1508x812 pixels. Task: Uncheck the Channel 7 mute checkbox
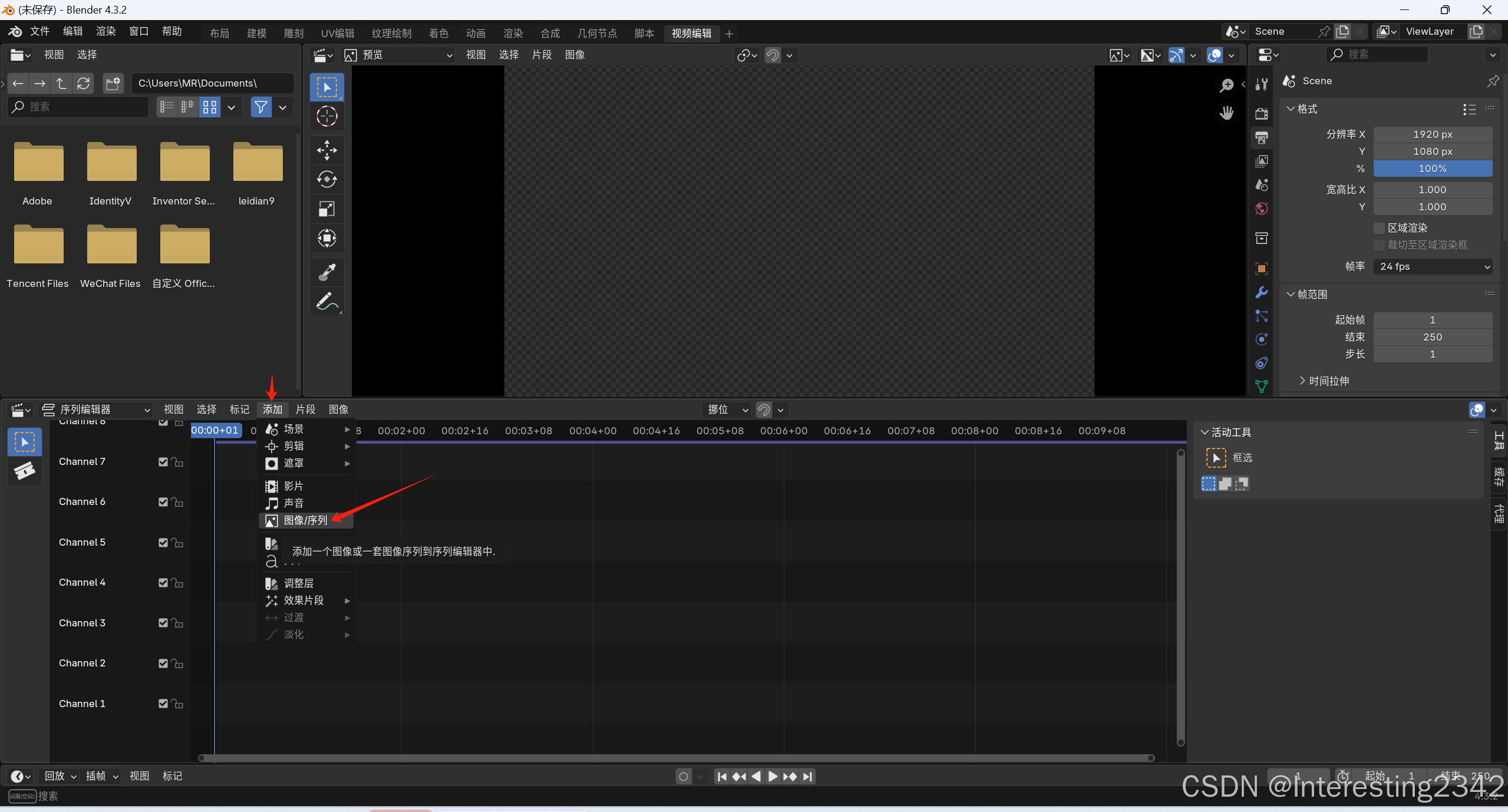(x=163, y=462)
